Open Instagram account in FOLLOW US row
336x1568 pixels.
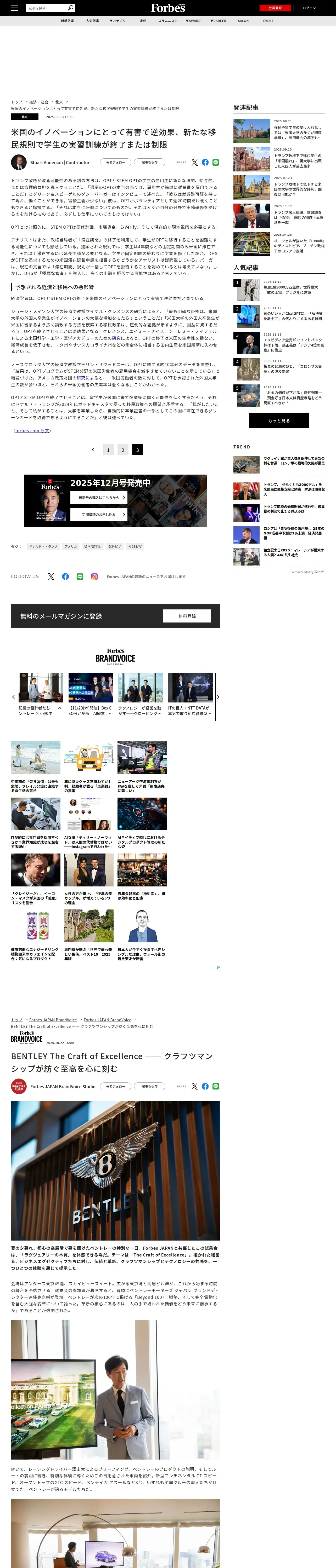(x=94, y=577)
